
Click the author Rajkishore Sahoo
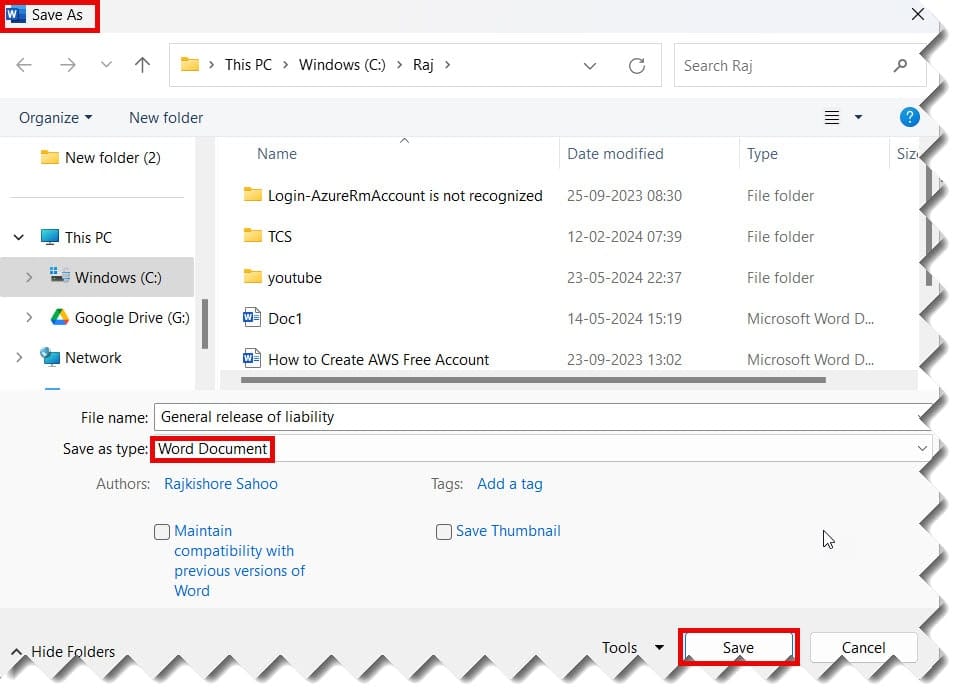[x=221, y=484]
